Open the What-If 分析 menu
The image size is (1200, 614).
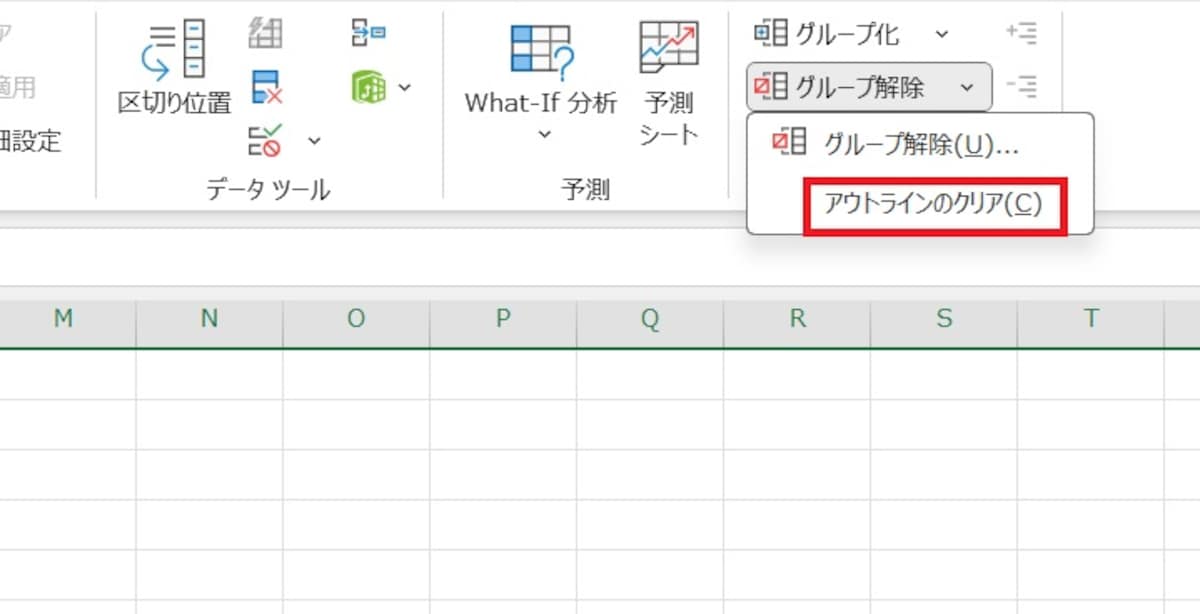click(x=538, y=75)
